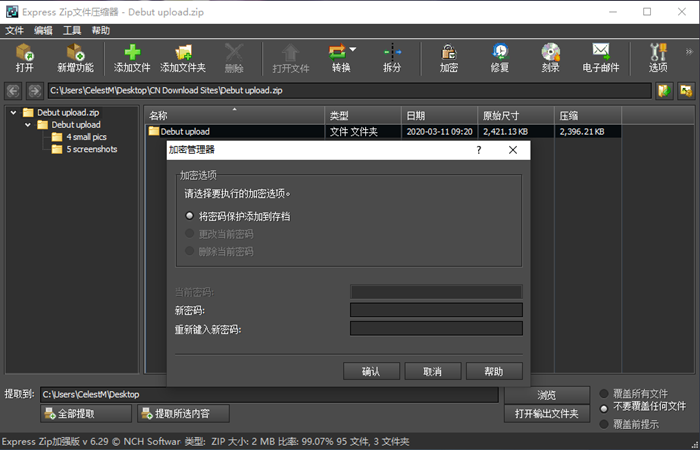Screen dimensions: 700x450
Task: Select 4 small pics folder
Action: pos(86,137)
